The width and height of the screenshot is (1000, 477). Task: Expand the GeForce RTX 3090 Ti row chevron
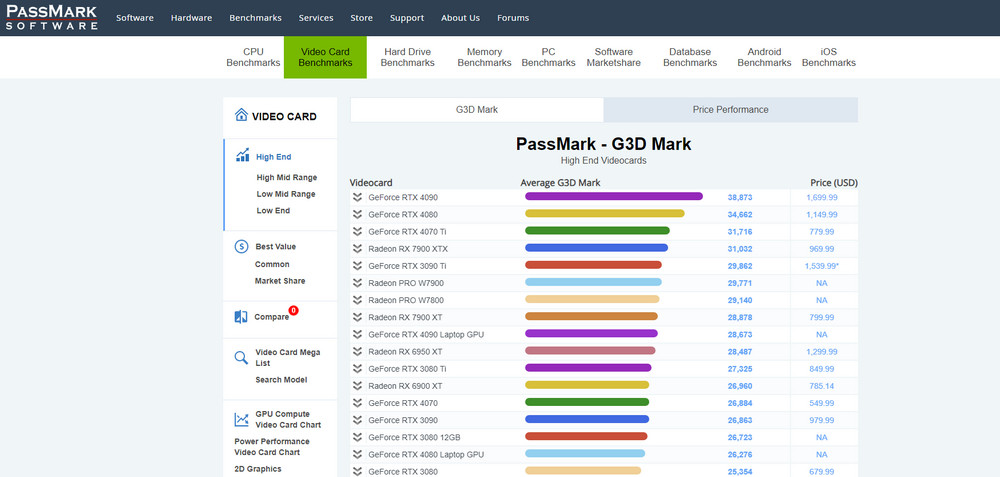(x=357, y=266)
